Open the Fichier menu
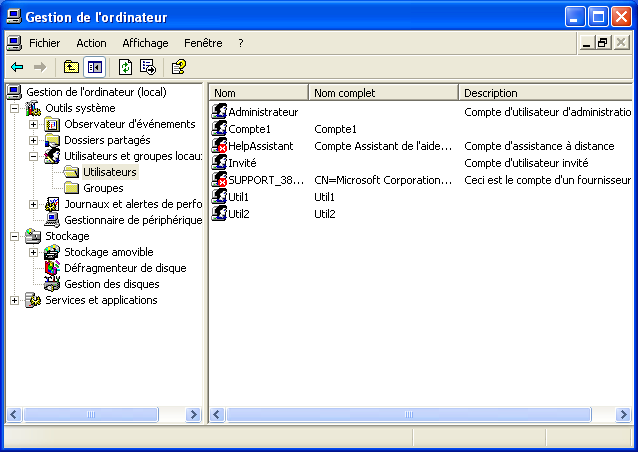Viewport: 638px width, 452px height. pos(44,43)
